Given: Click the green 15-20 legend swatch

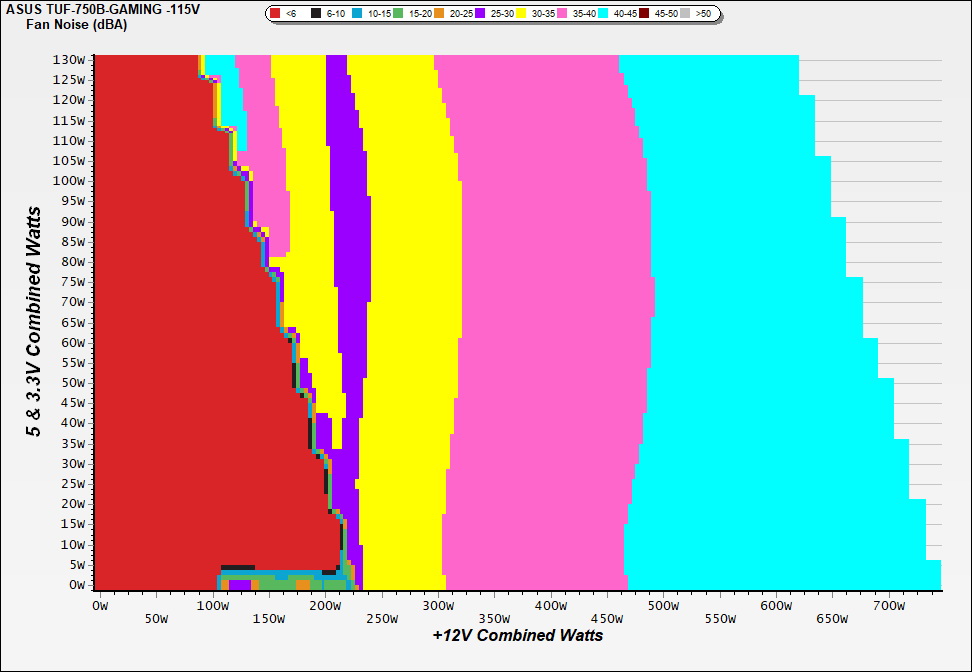Looking at the screenshot, I should [x=399, y=14].
